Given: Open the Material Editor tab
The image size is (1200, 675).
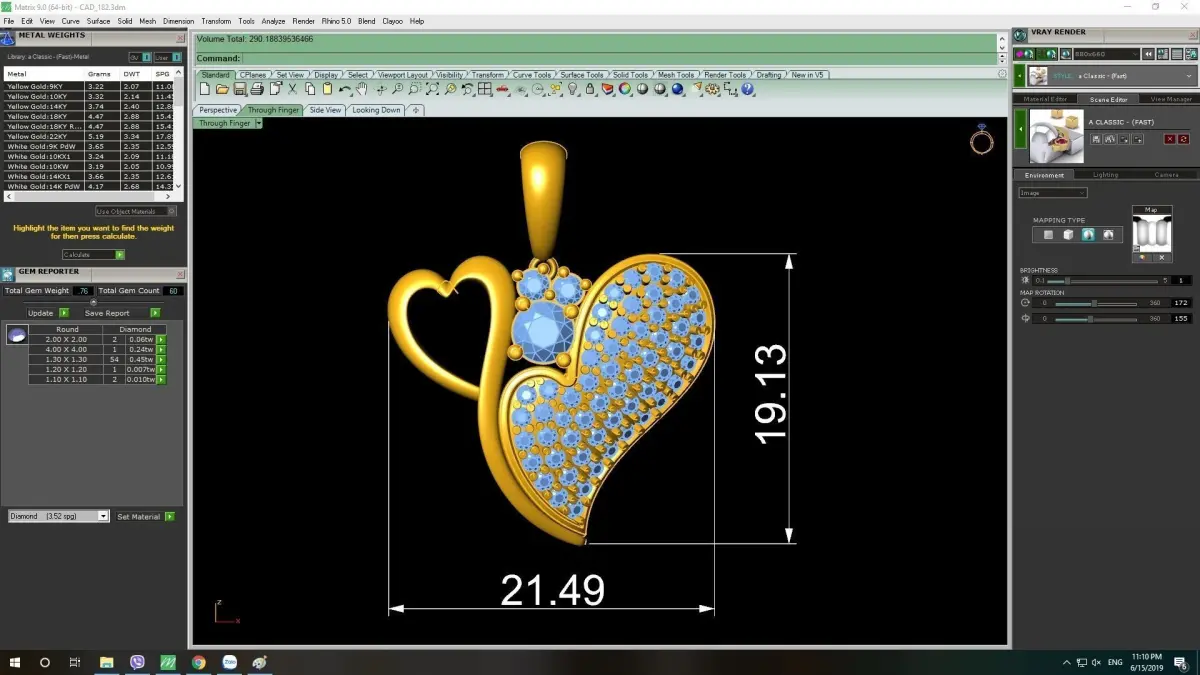Looking at the screenshot, I should tap(1046, 99).
